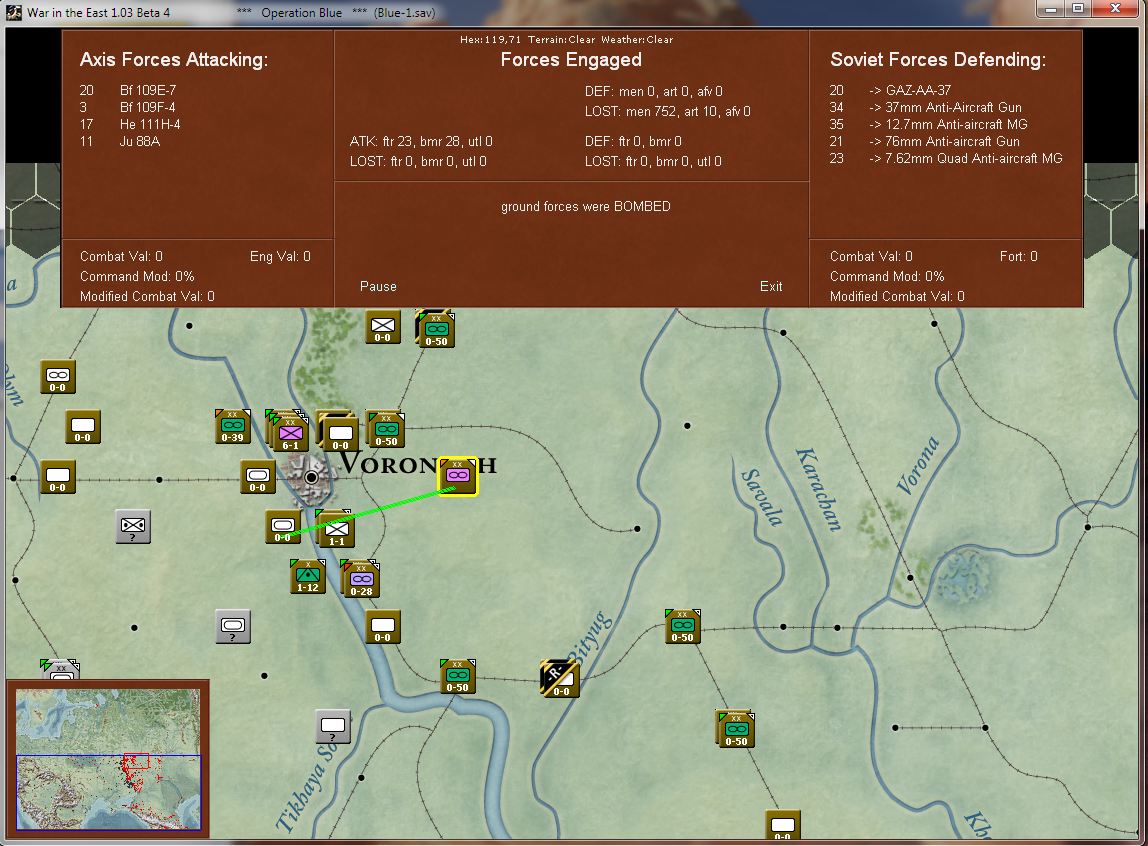The width and height of the screenshot is (1148, 846).
Task: Click 'LOST: men 752, art 10, afv 0' line
Action: (x=668, y=111)
